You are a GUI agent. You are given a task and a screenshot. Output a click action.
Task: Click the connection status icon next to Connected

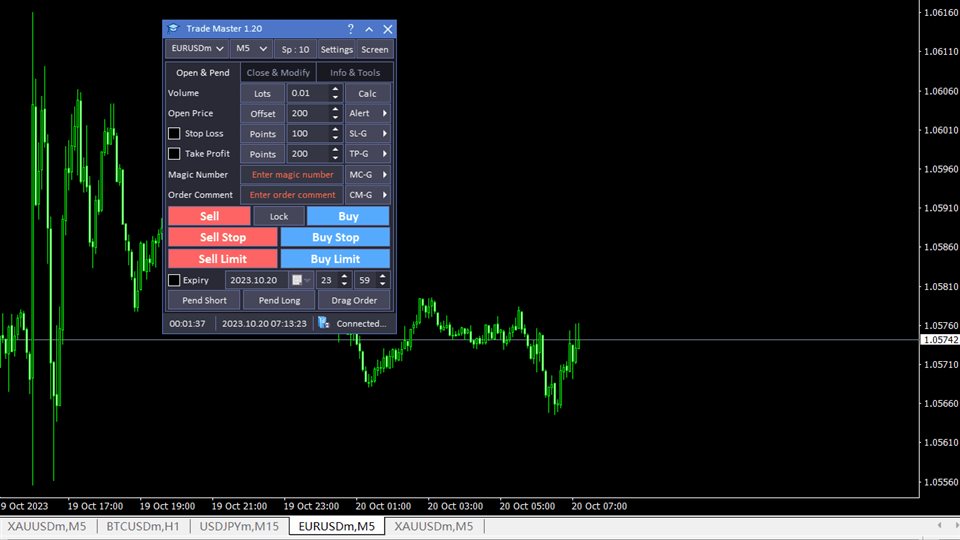pos(324,323)
